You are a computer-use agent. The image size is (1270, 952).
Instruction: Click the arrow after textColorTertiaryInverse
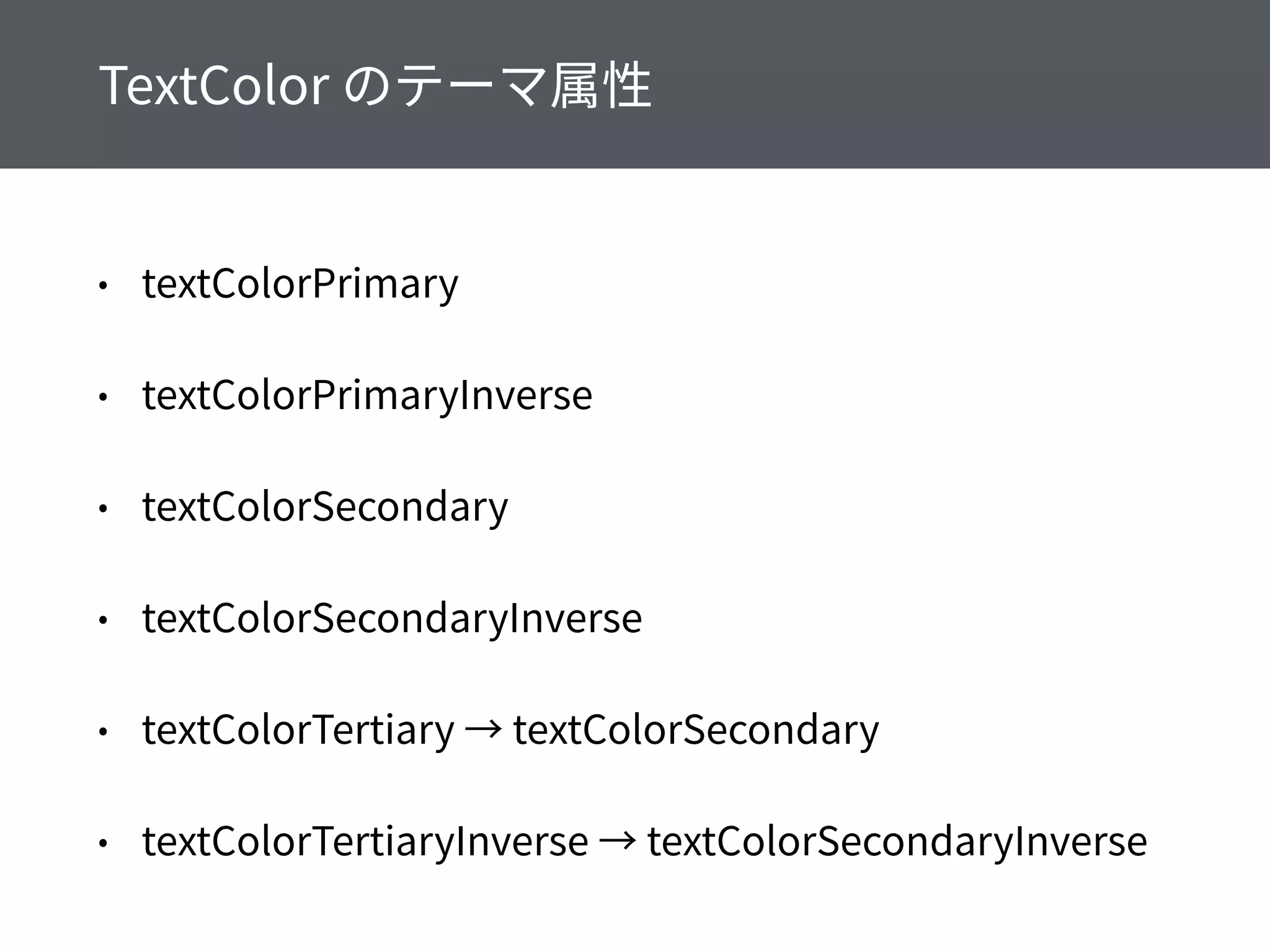pos(618,842)
